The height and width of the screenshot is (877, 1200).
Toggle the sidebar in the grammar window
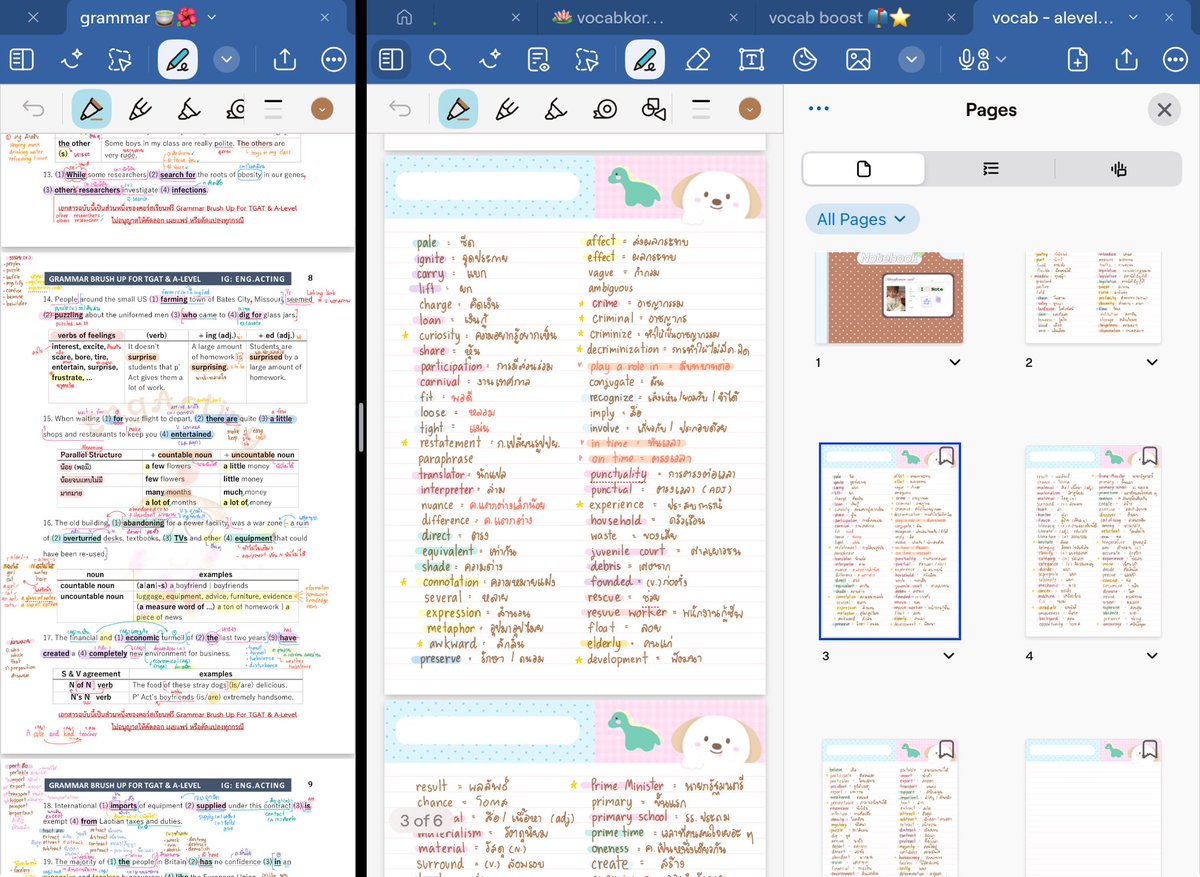click(x=22, y=60)
